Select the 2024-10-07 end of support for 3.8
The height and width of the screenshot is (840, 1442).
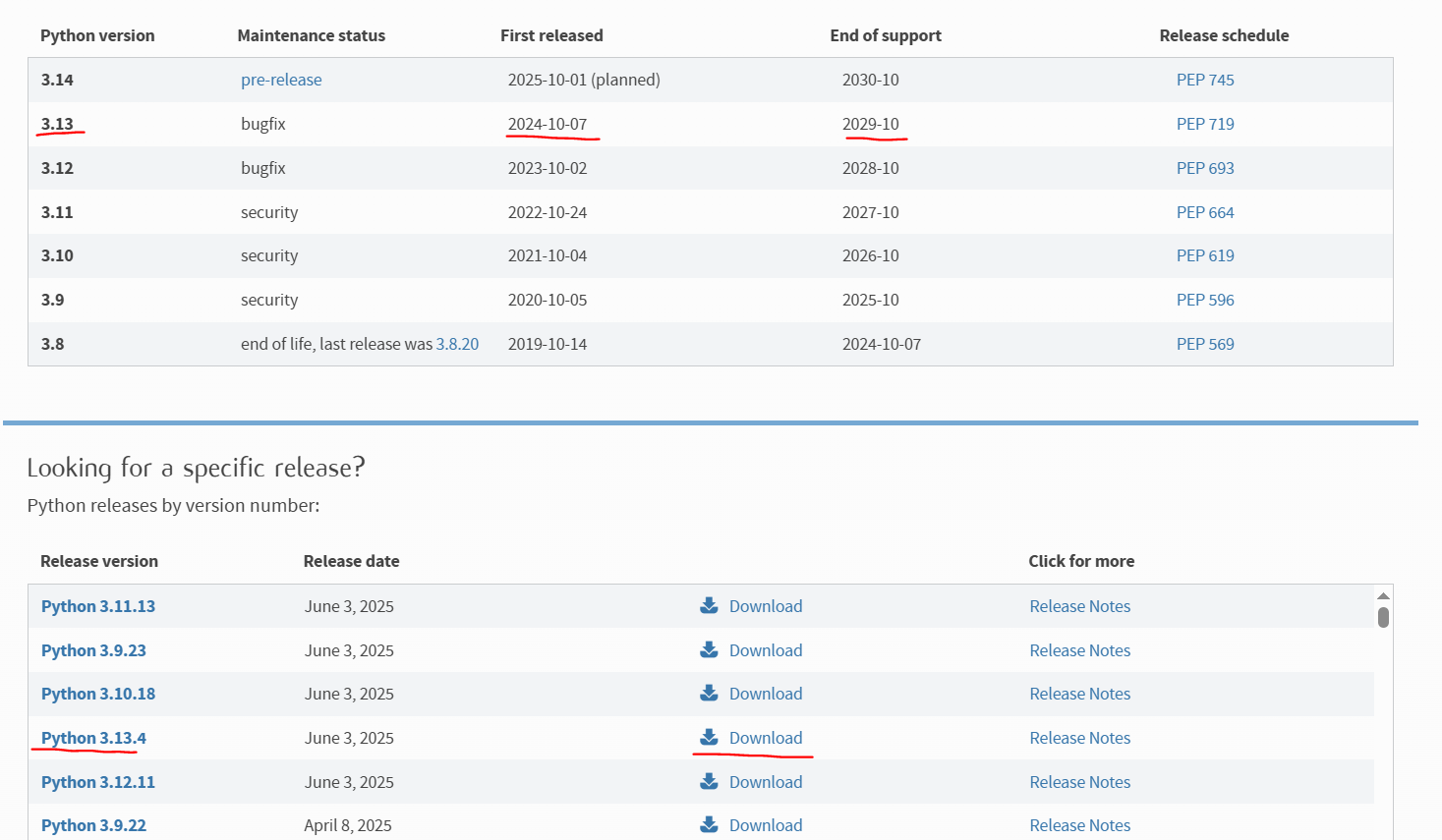click(882, 344)
